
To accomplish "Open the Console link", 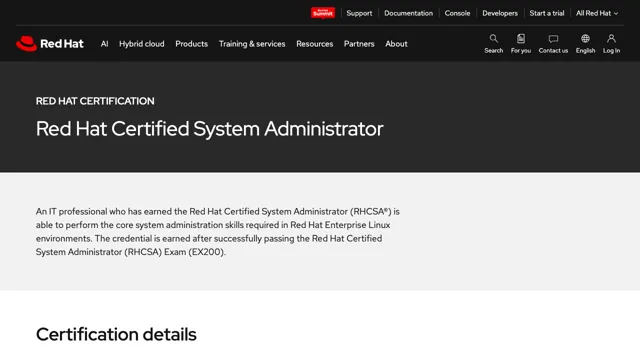I will click(457, 13).
